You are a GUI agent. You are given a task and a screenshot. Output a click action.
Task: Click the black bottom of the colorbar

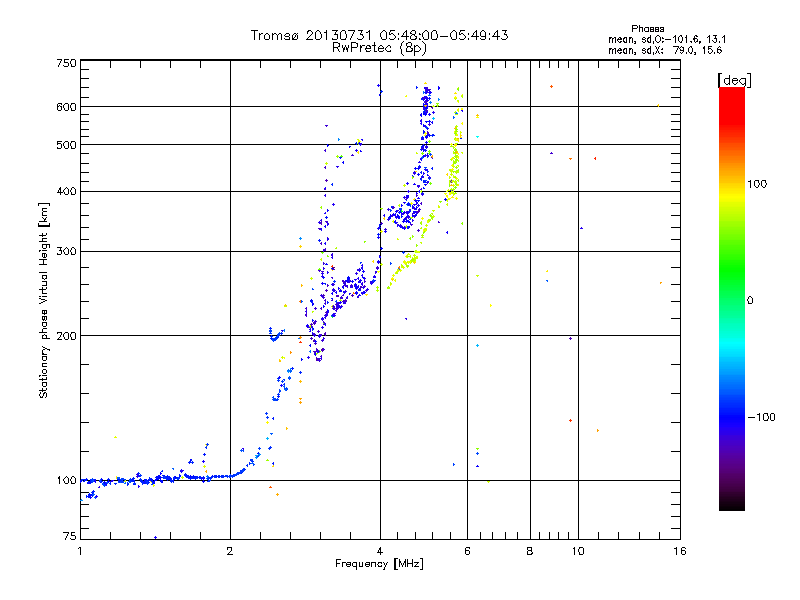pos(732,503)
